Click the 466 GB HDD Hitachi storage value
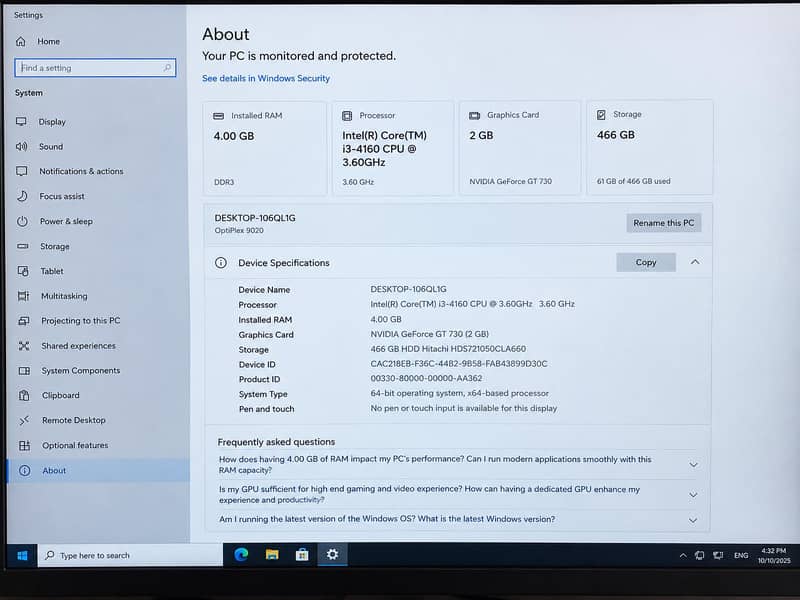 pos(448,348)
